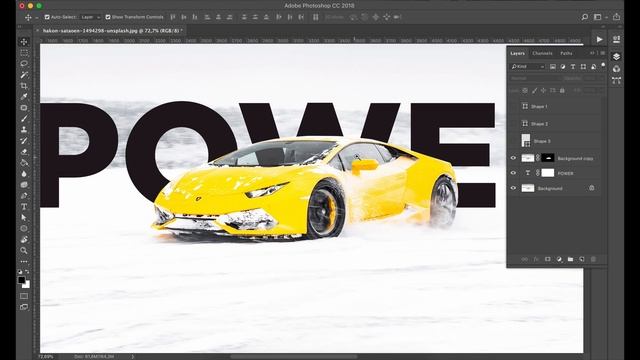640x360 pixels.
Task: Filter layers for pixel layers
Action: click(553, 67)
